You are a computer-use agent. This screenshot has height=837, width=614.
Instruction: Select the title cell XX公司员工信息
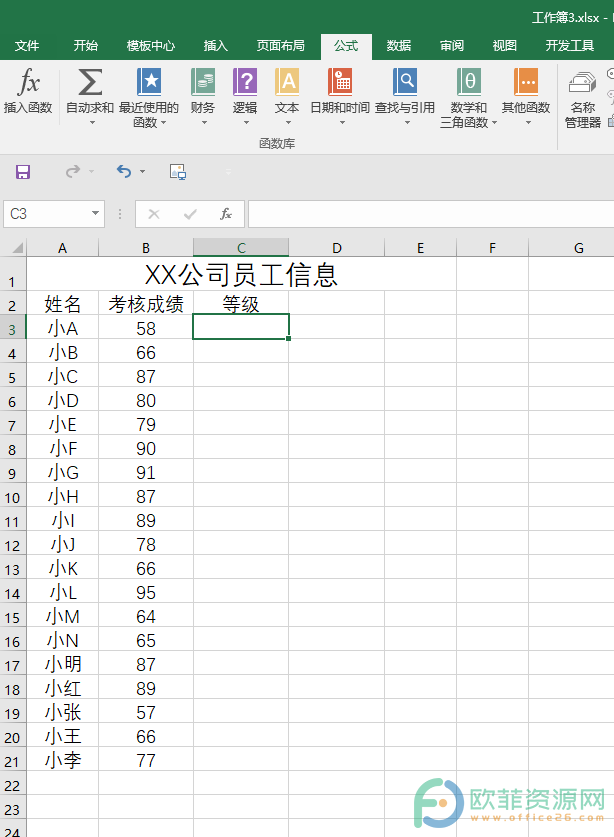[241, 274]
